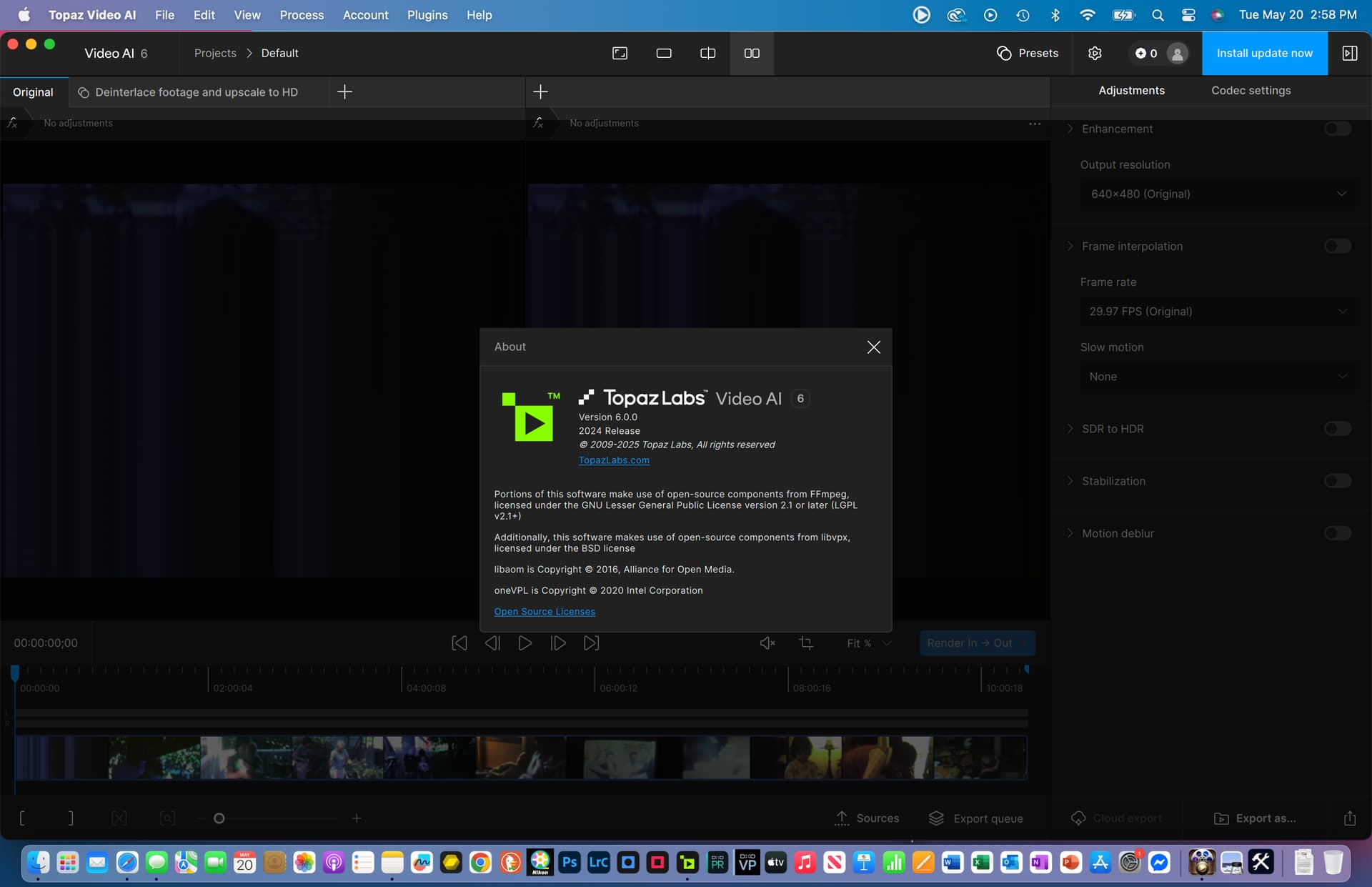This screenshot has width=1372, height=887.
Task: Switch to the Codec settings tab
Action: (x=1251, y=91)
